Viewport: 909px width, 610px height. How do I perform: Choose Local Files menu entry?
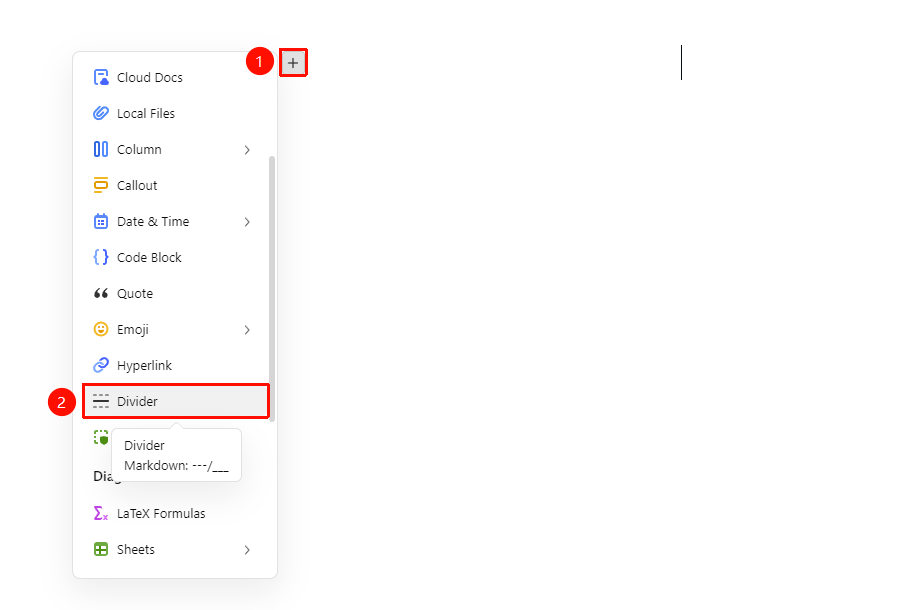tap(175, 113)
